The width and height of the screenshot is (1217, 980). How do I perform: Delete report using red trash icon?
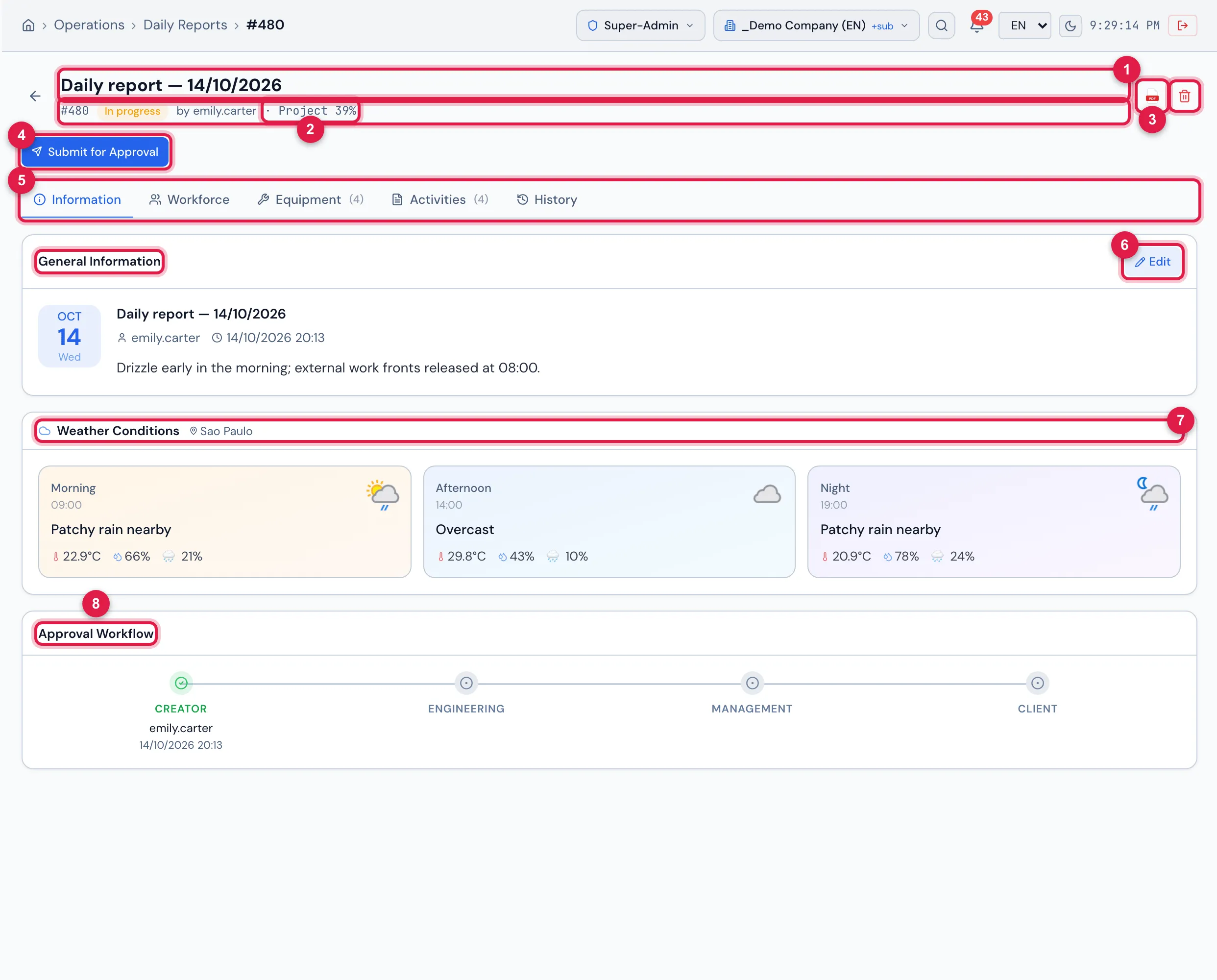(1184, 96)
